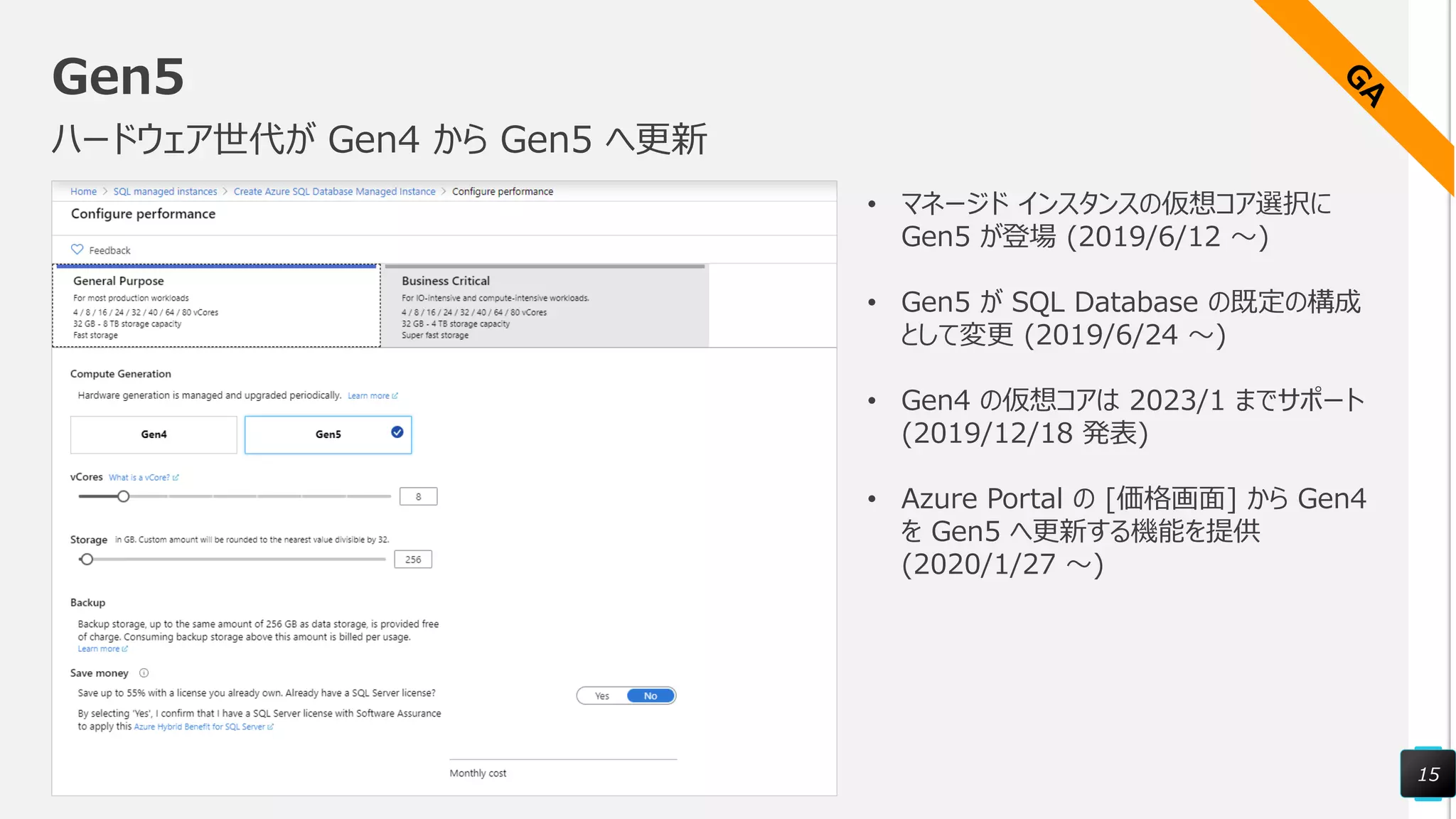This screenshot has width=1456, height=819.
Task: Click the Feedback heart icon
Action: [77, 250]
